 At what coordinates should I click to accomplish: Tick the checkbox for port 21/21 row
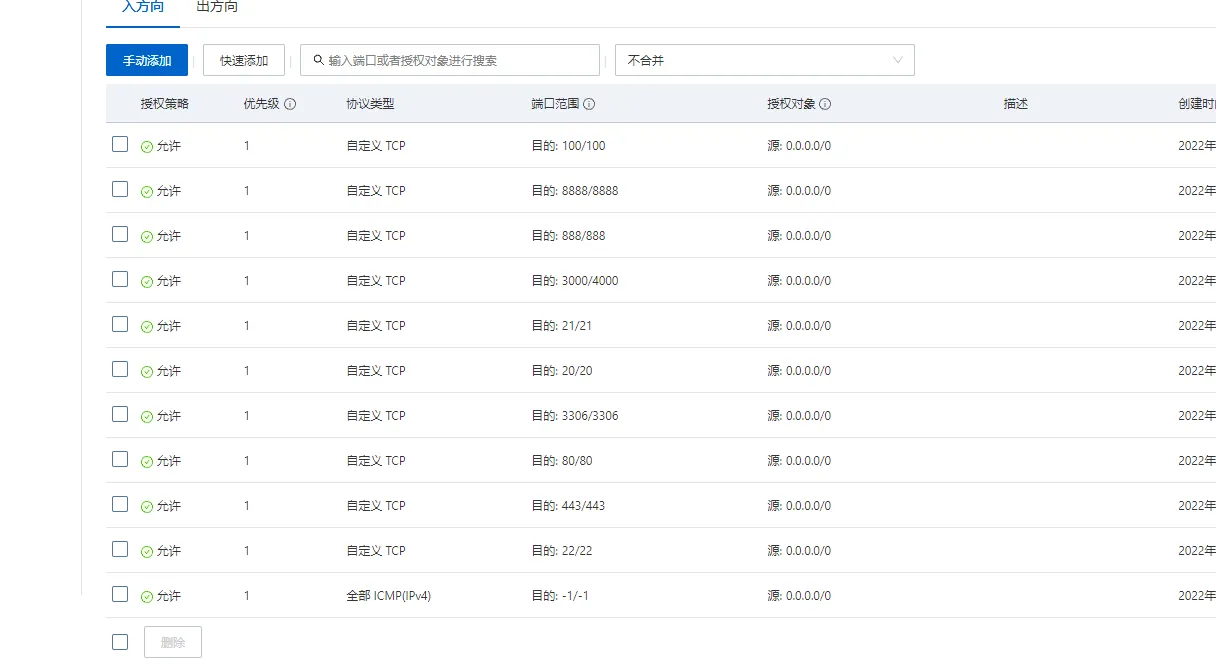(x=120, y=324)
